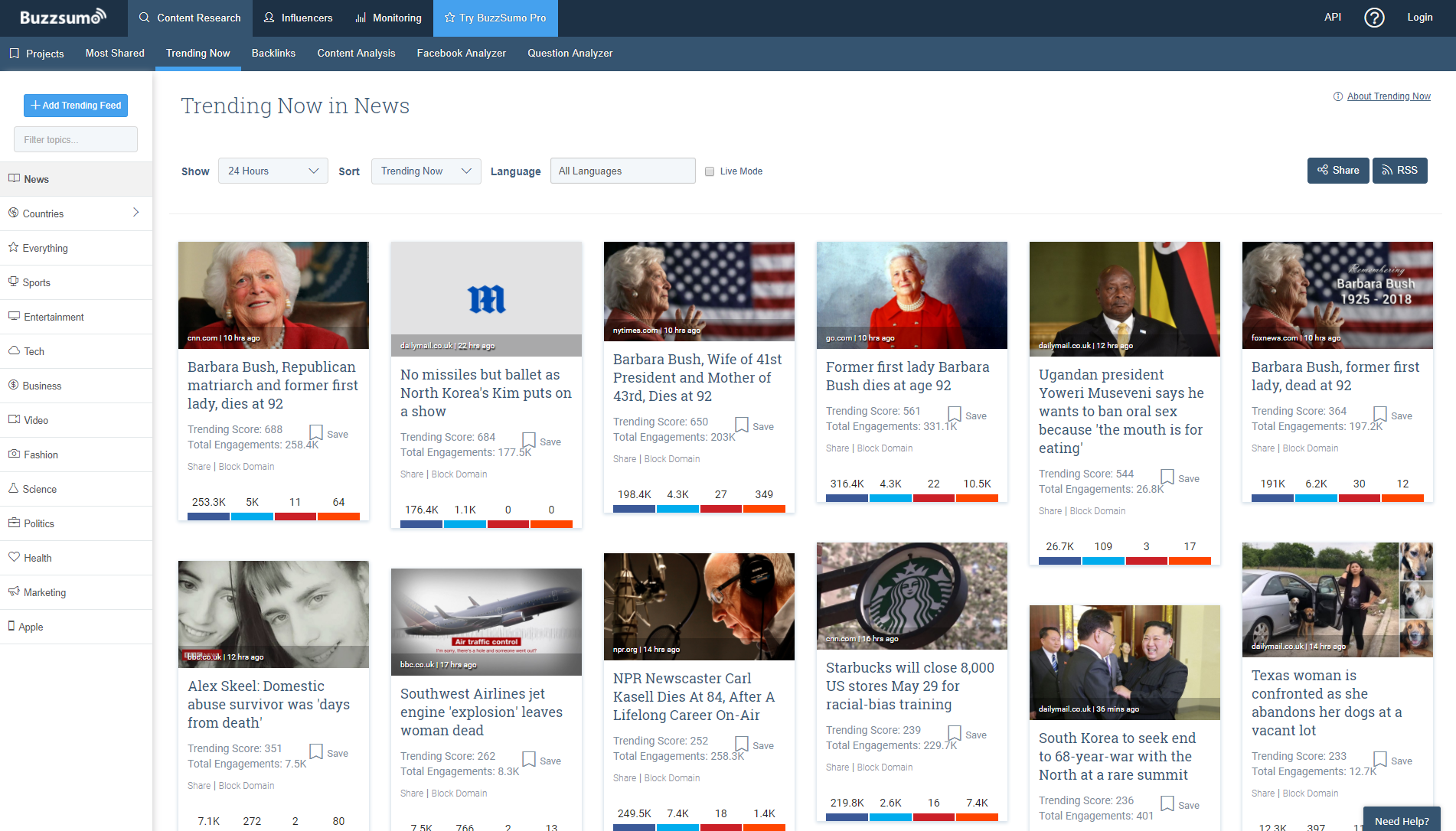Open the Projects menu item
This screenshot has height=831, width=1456.
tap(37, 54)
